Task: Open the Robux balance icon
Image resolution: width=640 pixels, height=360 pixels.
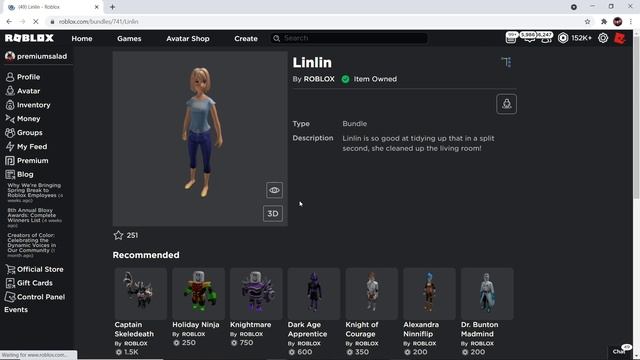Action: tap(563, 38)
